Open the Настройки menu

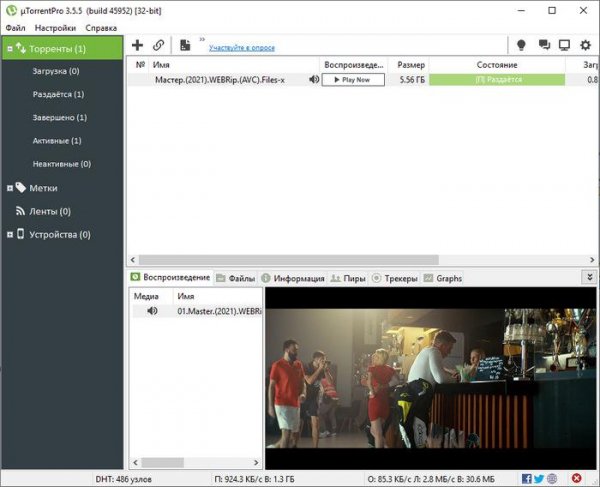point(55,28)
